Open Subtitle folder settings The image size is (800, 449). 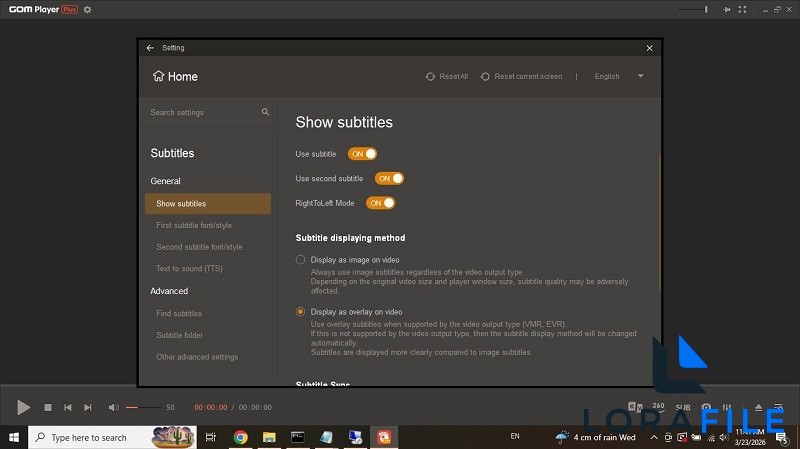coord(180,335)
